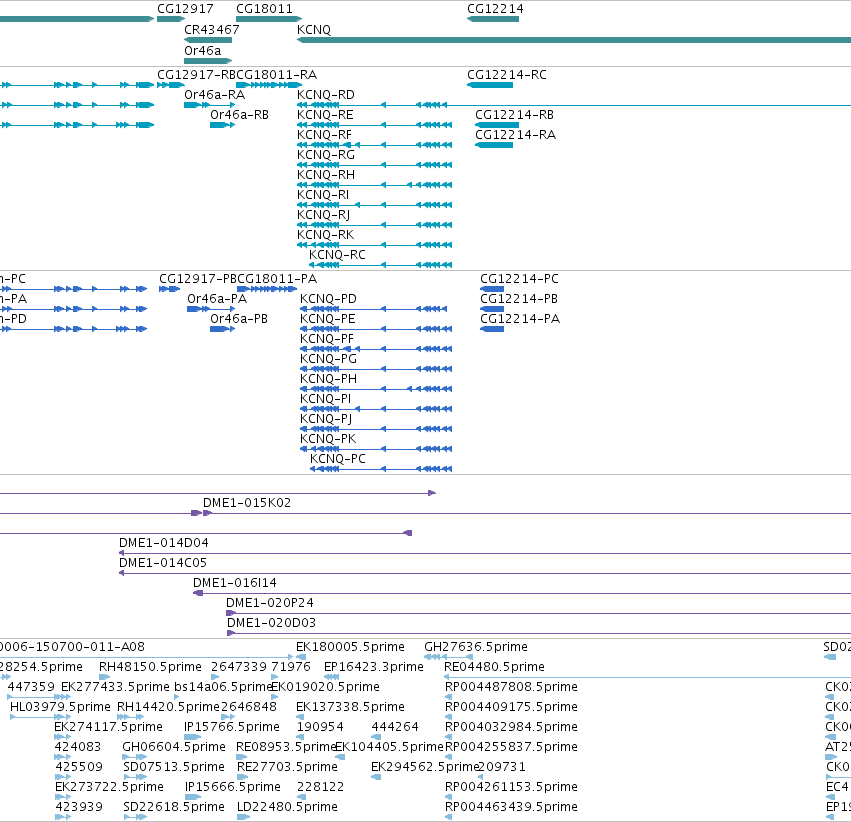Select transcript KCNQ-RJ
Image resolution: width=851 pixels, height=822 pixels.
(x=323, y=215)
